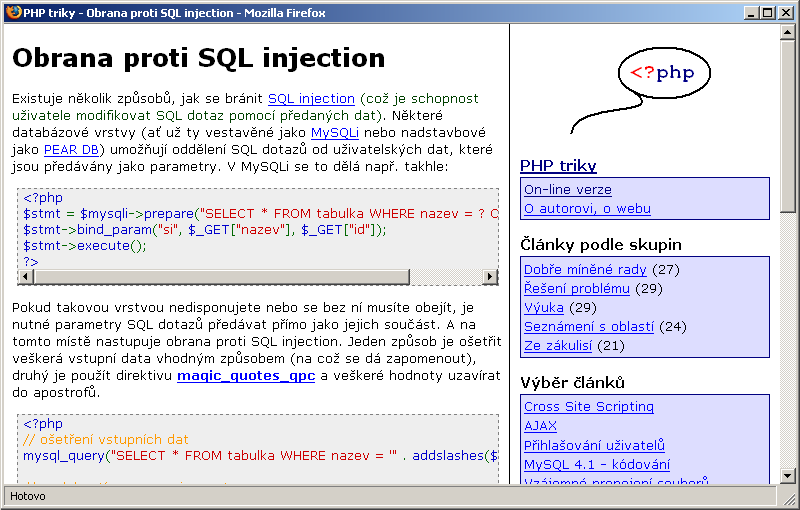
Task: Open the O autorovi, o webu link
Action: [587, 209]
